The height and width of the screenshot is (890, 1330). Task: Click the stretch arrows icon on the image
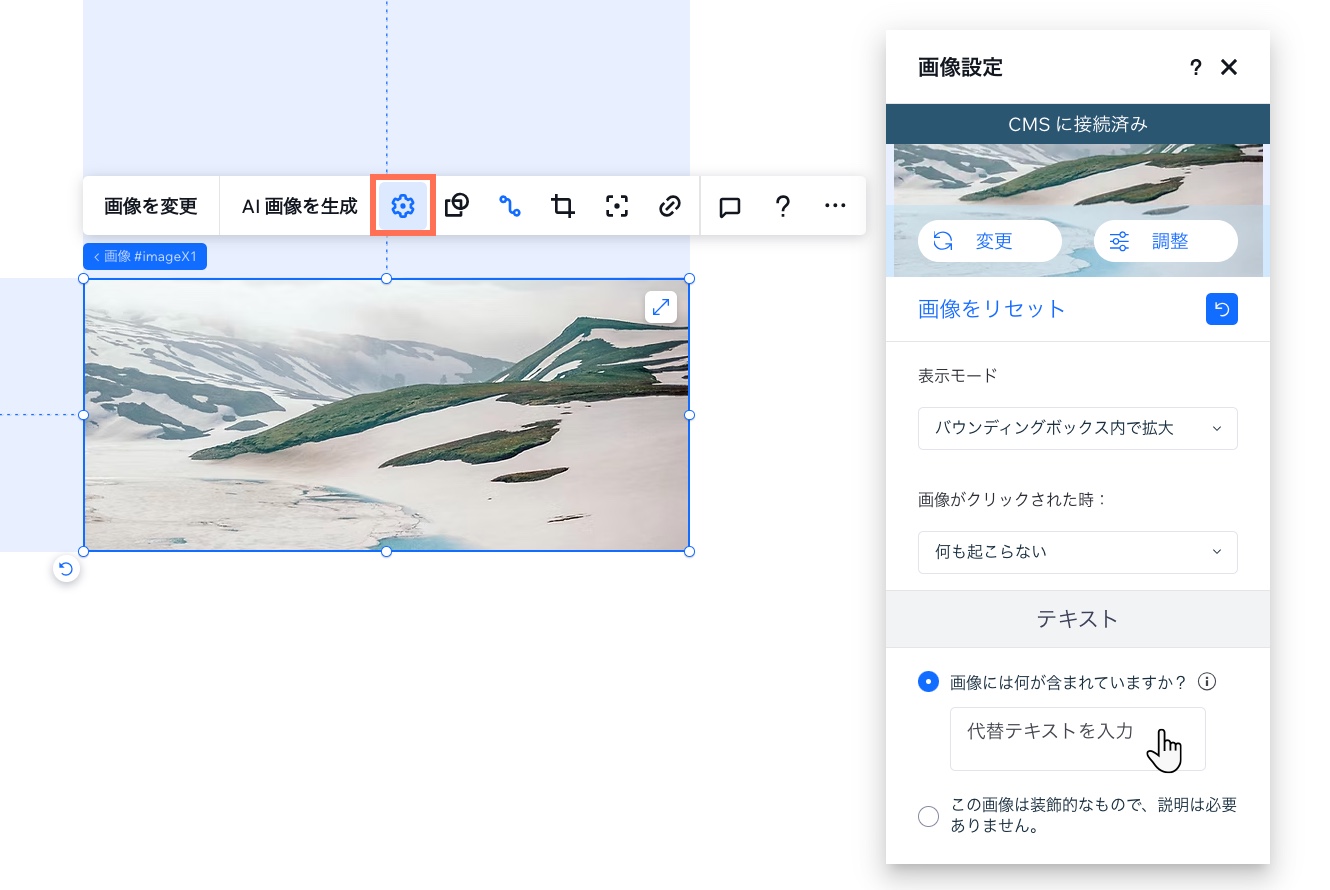(660, 307)
